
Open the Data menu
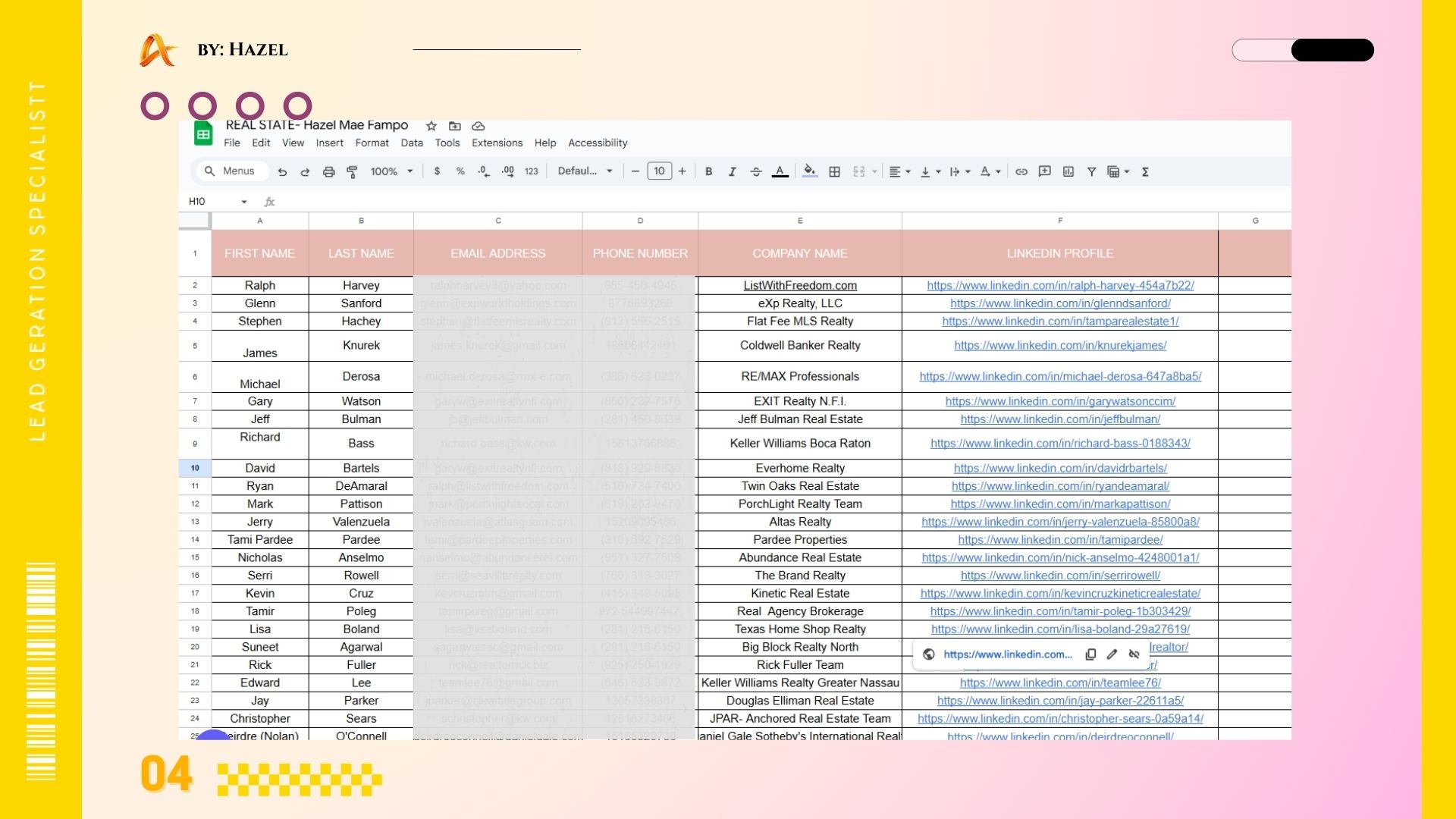[412, 143]
